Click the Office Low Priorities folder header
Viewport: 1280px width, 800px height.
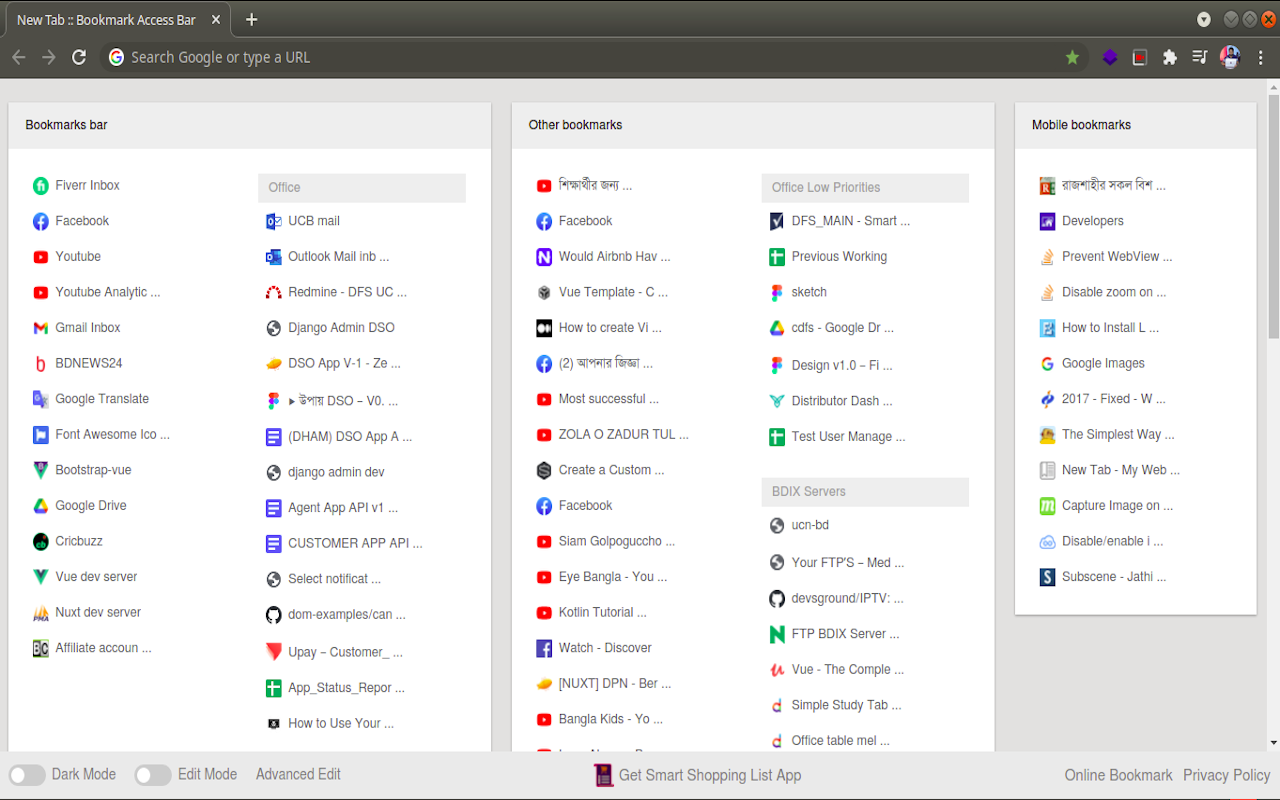[865, 188]
